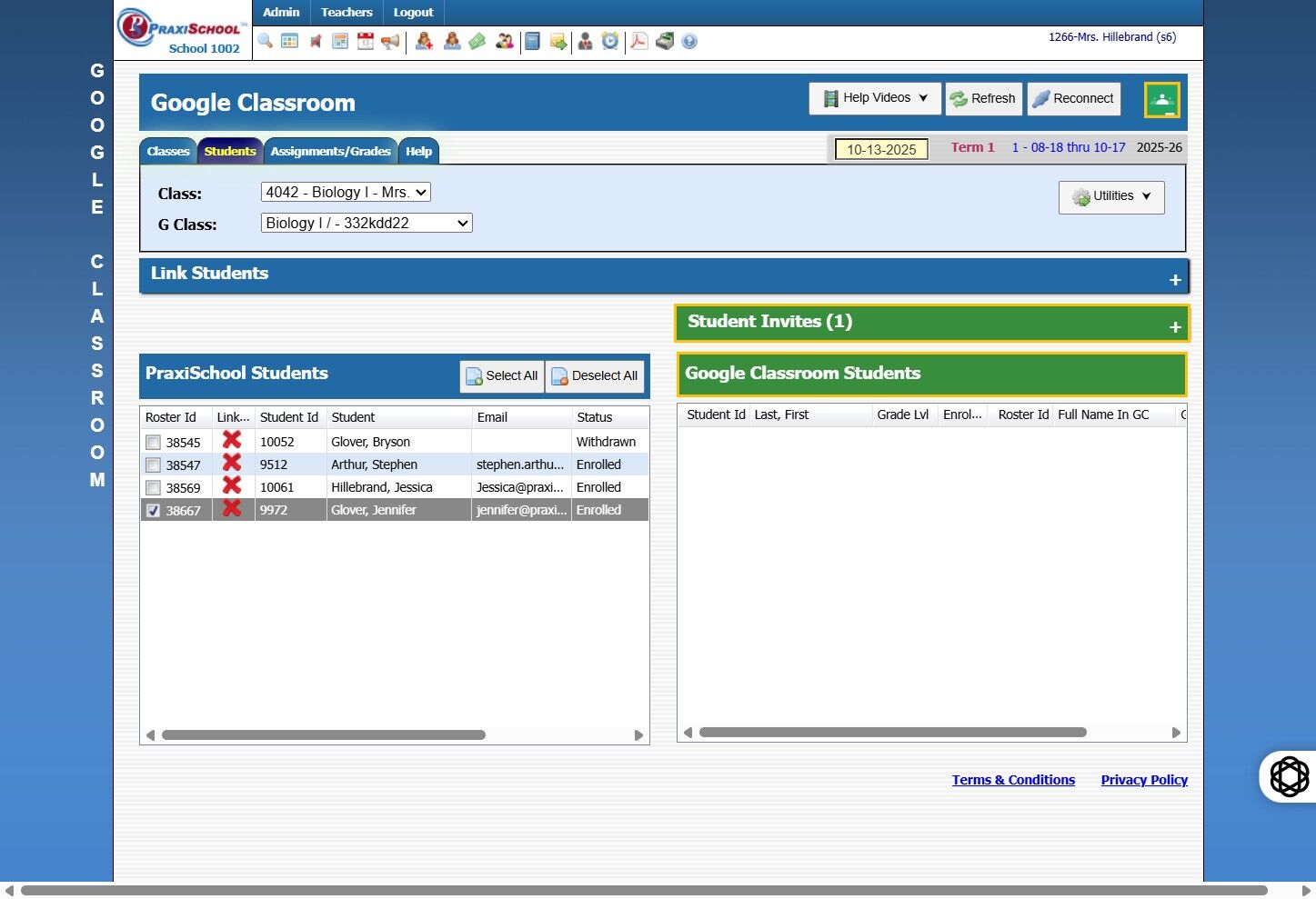
Task: Click the Google Classroom Students horizontal scrollbar
Action: (x=893, y=732)
